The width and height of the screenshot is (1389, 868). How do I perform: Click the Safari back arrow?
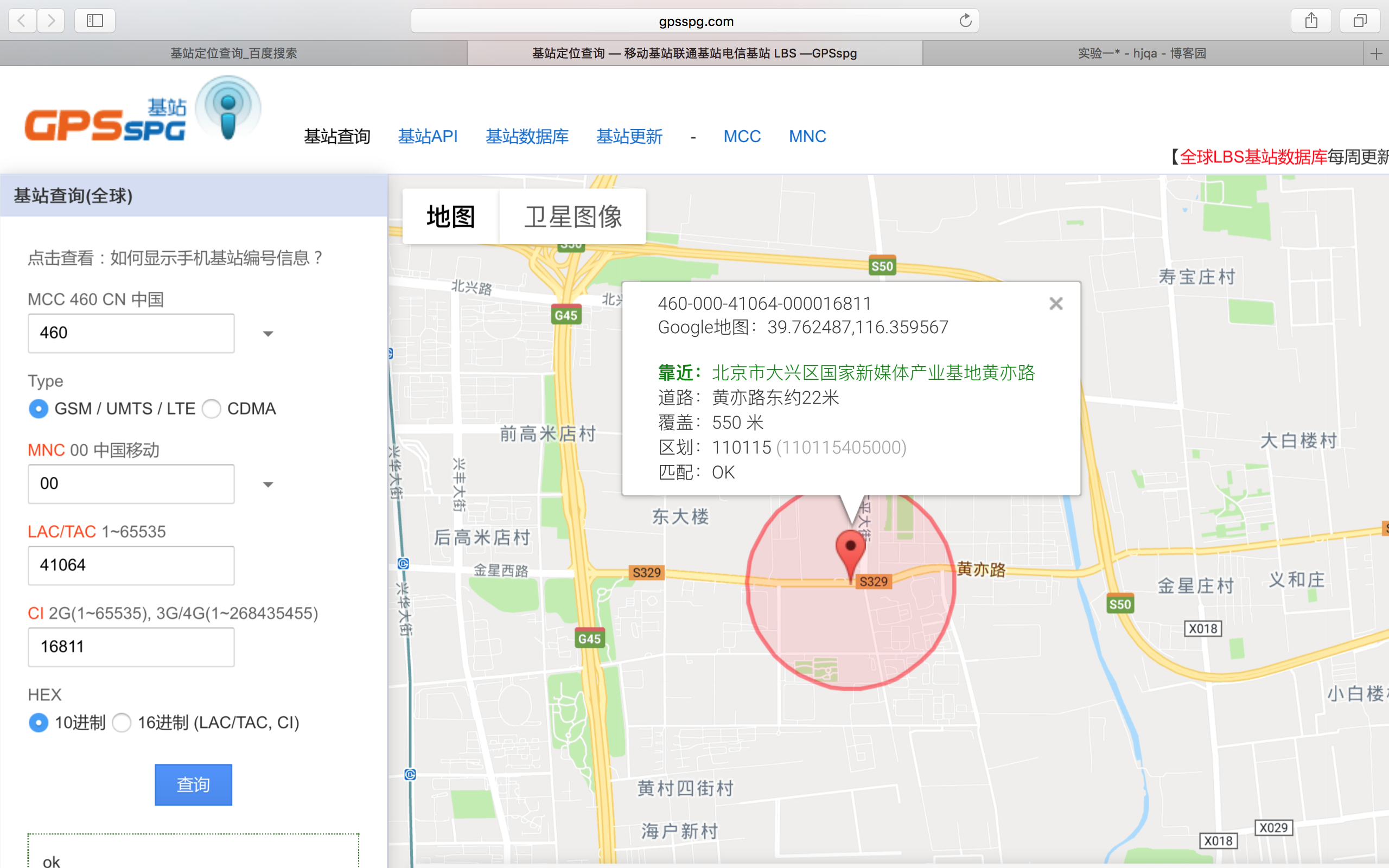point(22,21)
